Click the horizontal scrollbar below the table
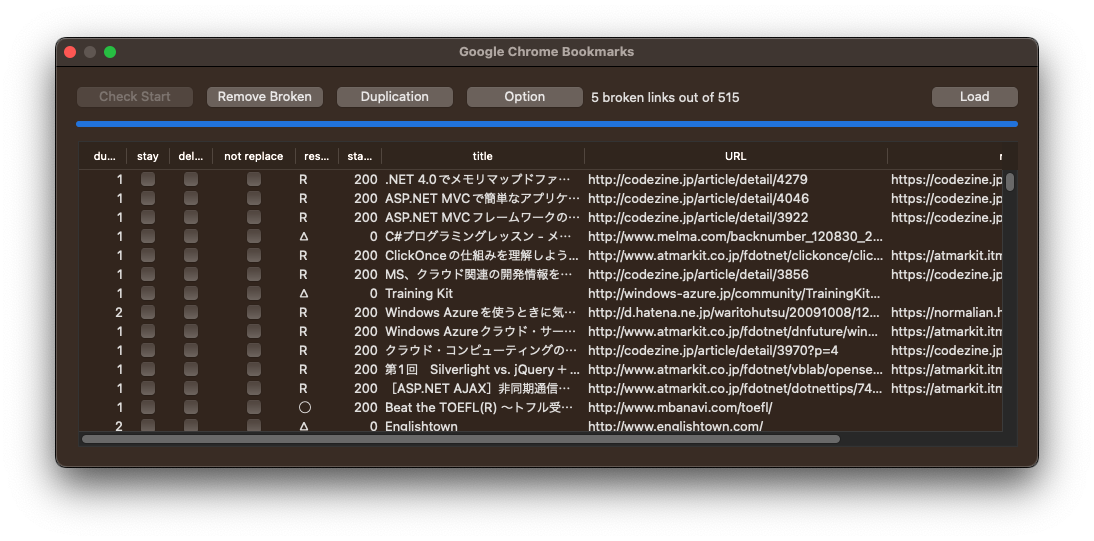The image size is (1094, 541). coord(460,439)
